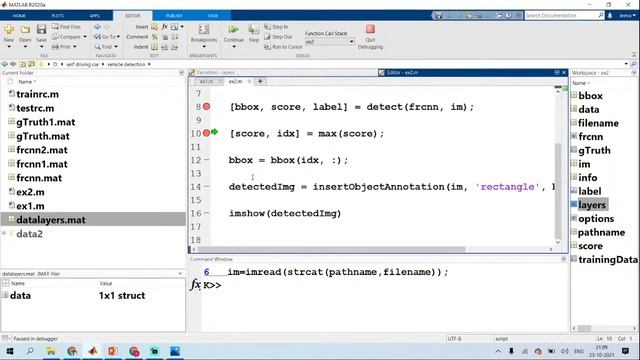Set a breakpoint at line 12 dash

click(x=207, y=160)
